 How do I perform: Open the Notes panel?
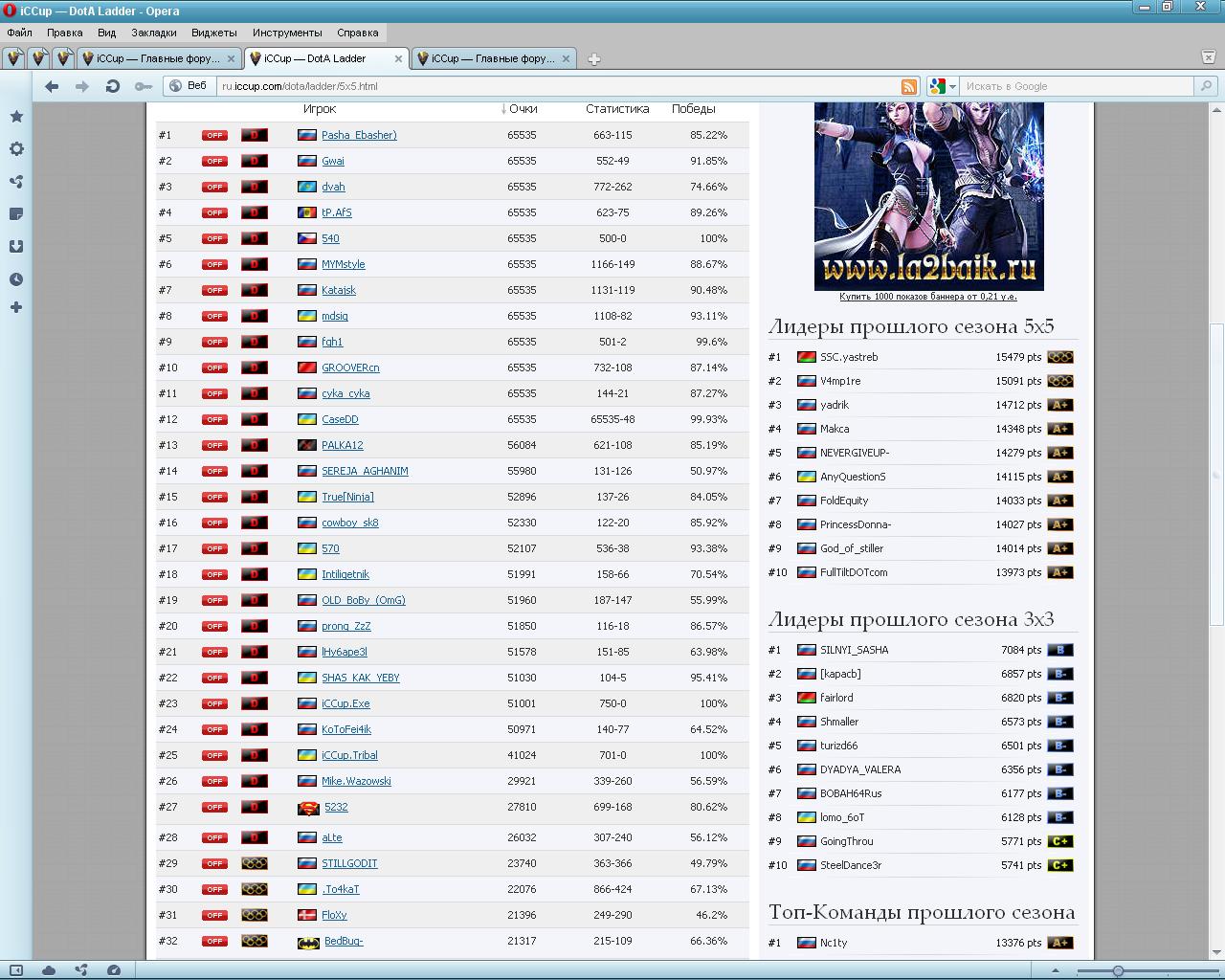pyautogui.click(x=16, y=214)
